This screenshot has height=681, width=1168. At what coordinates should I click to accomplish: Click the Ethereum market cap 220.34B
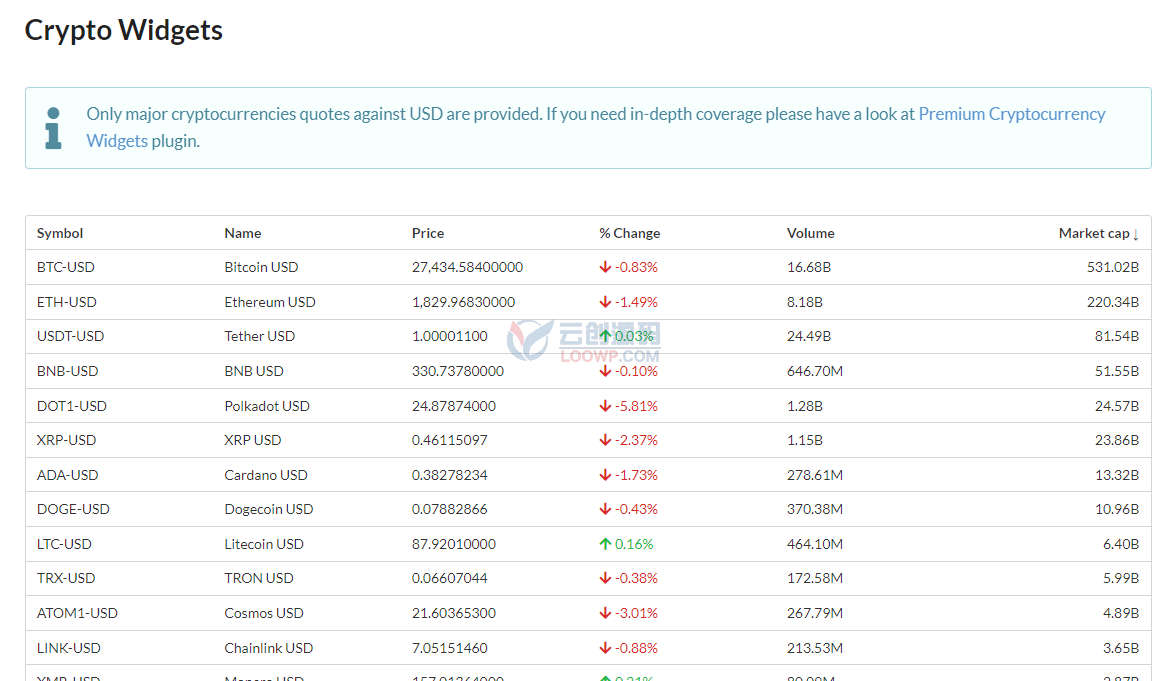(1113, 302)
